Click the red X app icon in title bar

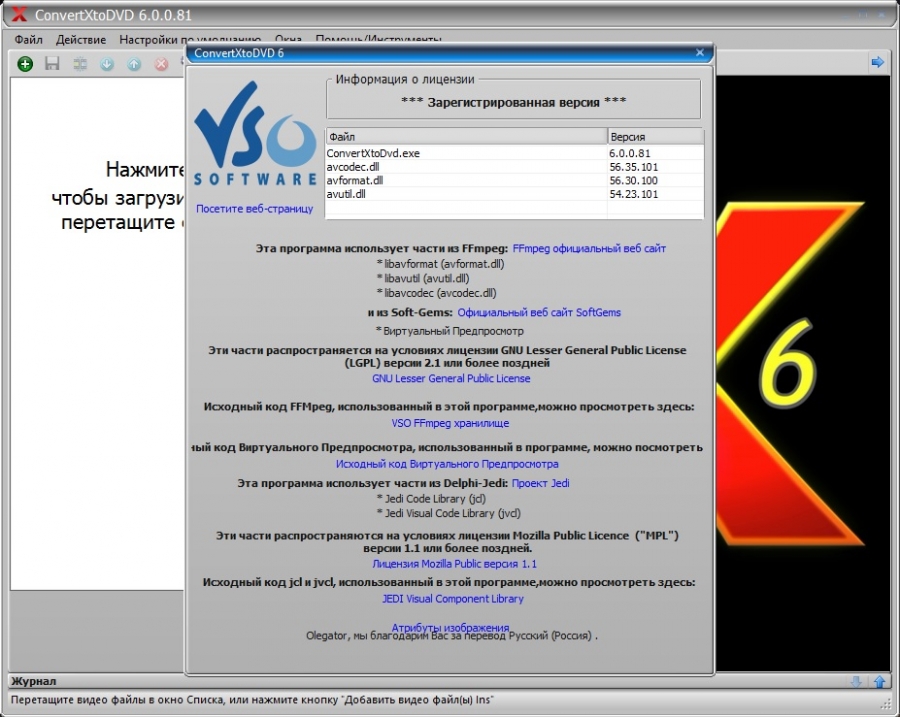click(x=19, y=14)
